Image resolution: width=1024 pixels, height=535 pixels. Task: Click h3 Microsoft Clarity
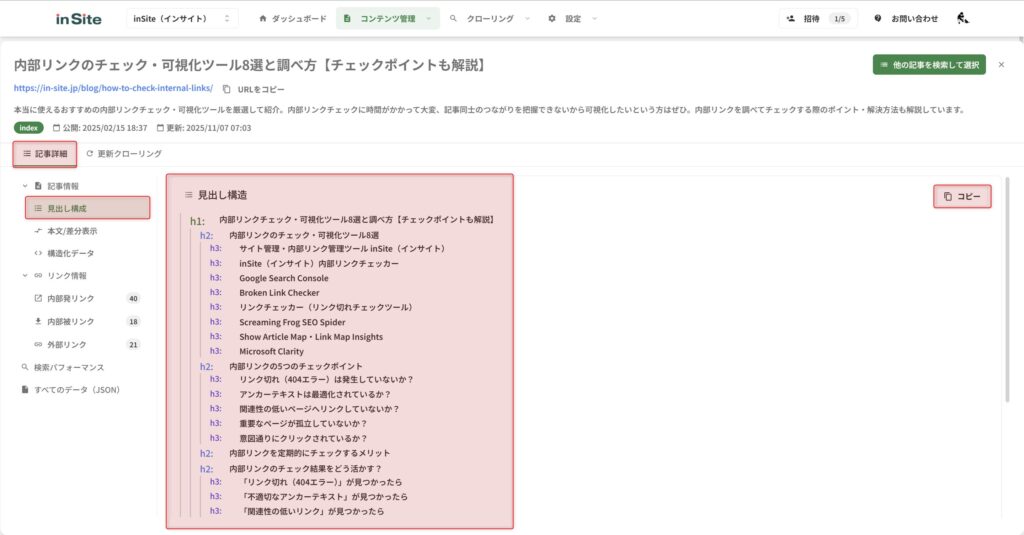click(271, 351)
